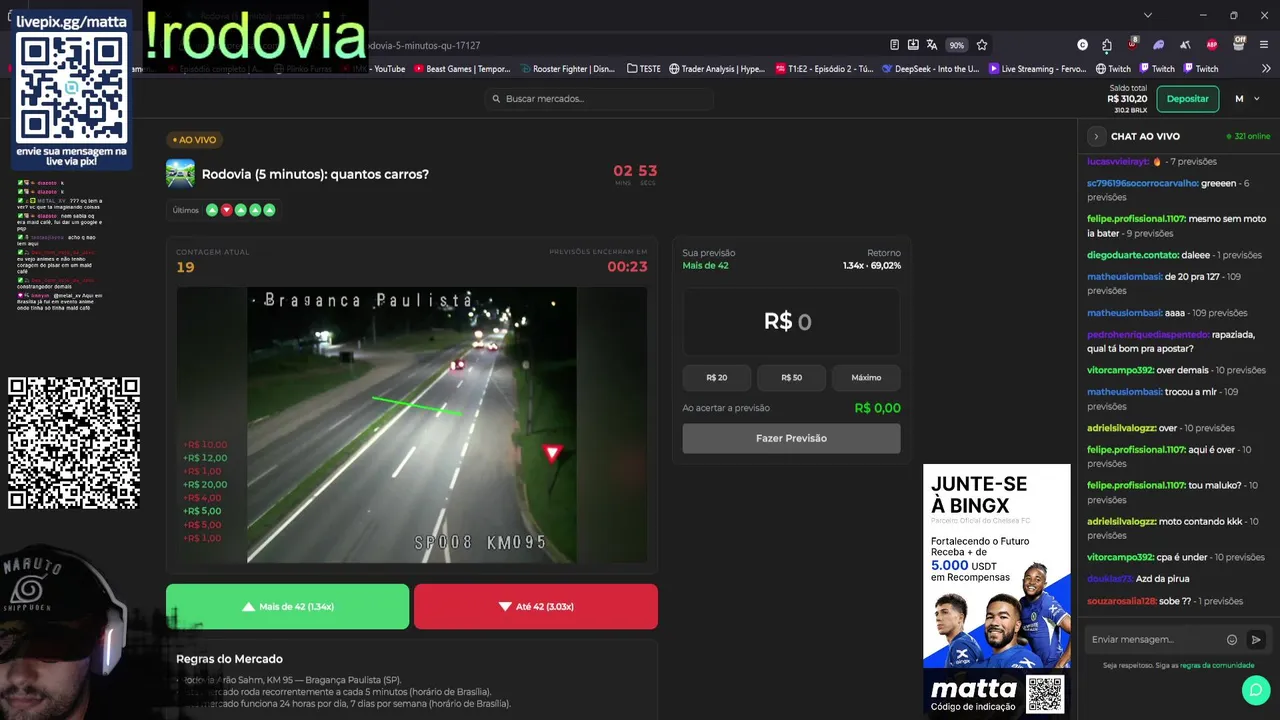Click the Contagem atual value 19
The height and width of the screenshot is (720, 1280).
click(x=185, y=268)
